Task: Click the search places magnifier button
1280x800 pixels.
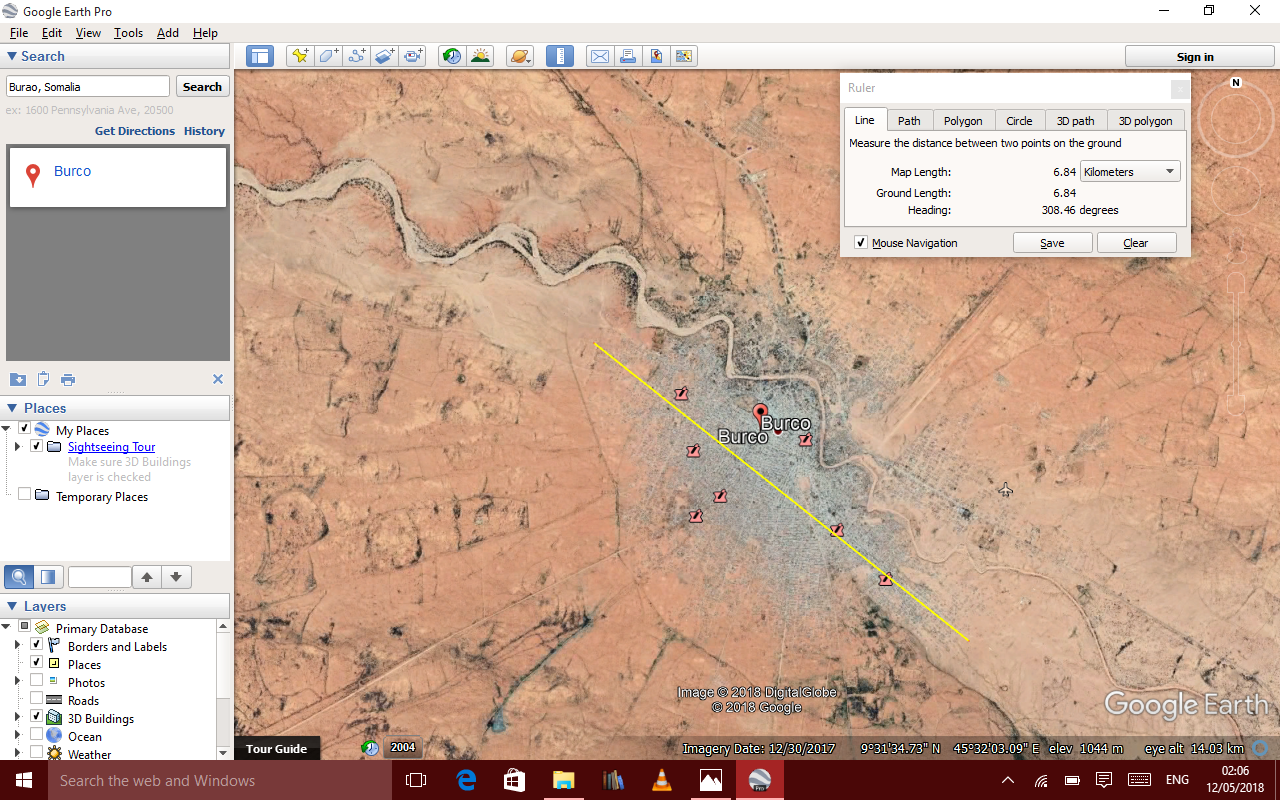Action: [x=19, y=577]
